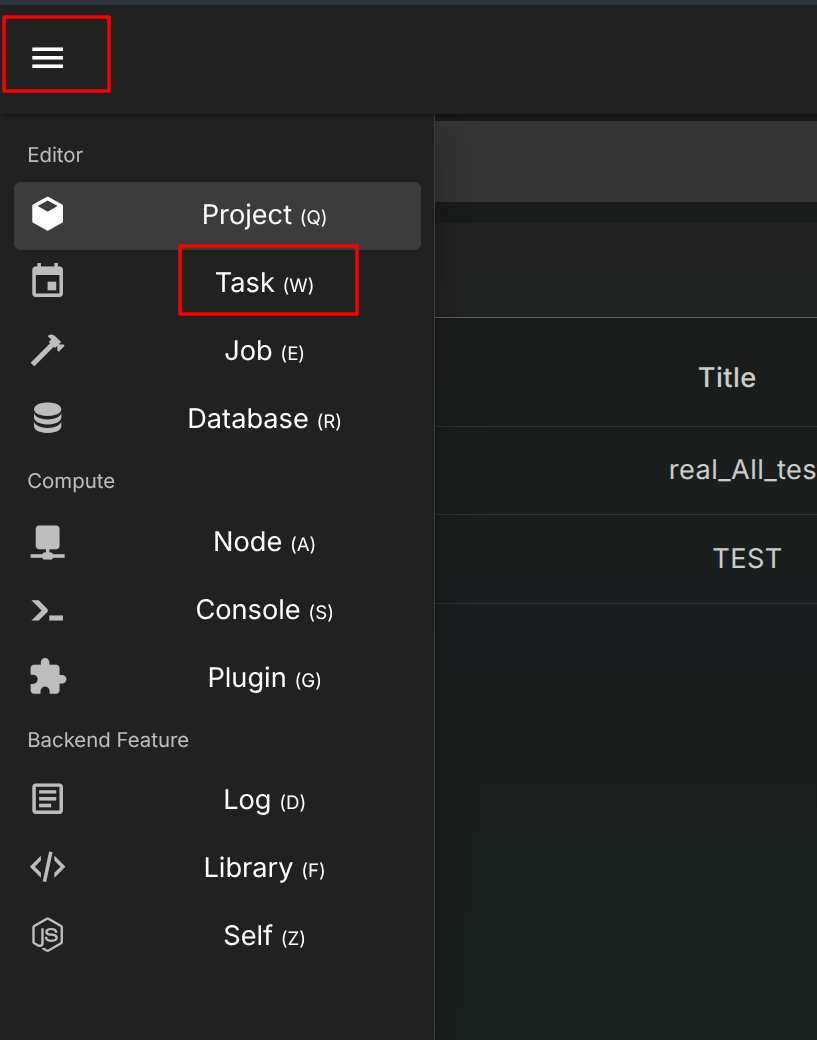The image size is (817, 1040).
Task: Select the real_All_tes project row
Action: click(x=742, y=470)
